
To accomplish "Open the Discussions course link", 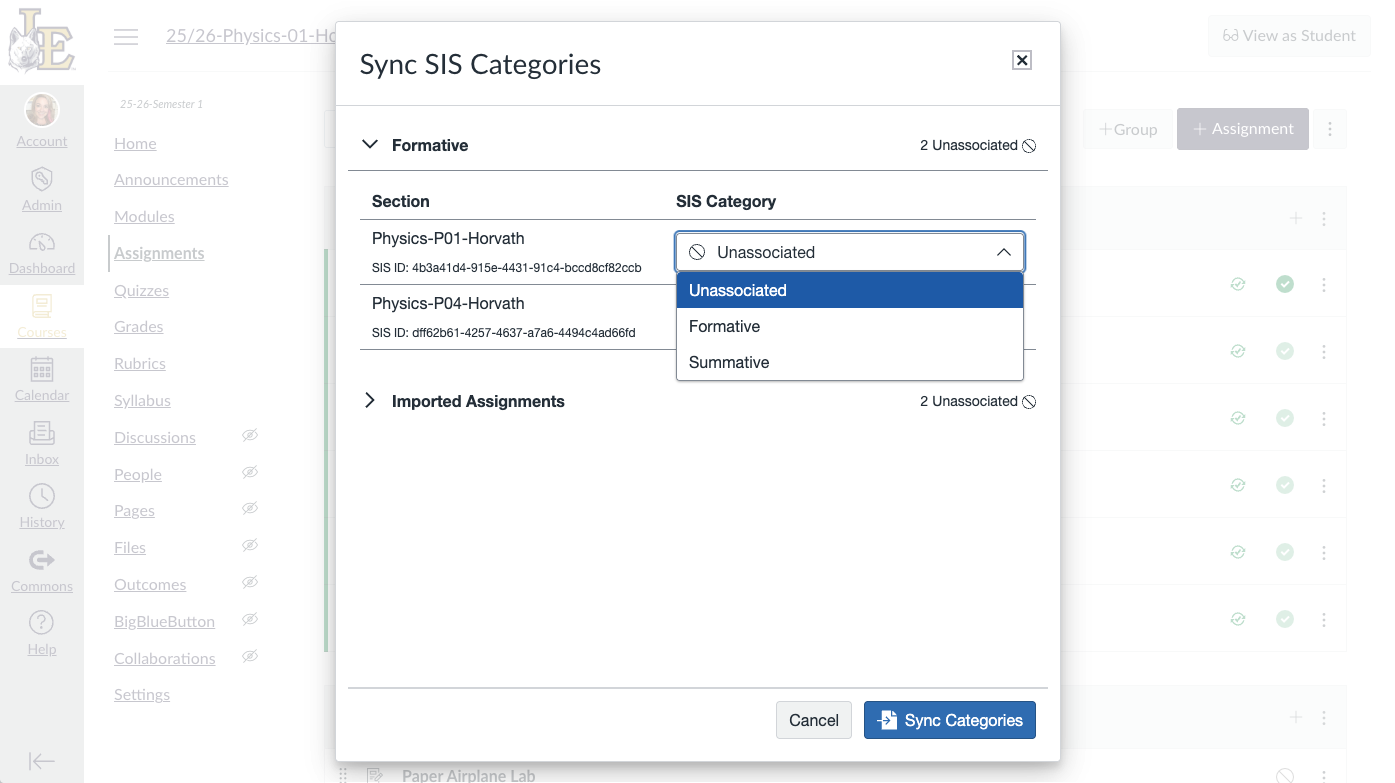I will point(155,438).
